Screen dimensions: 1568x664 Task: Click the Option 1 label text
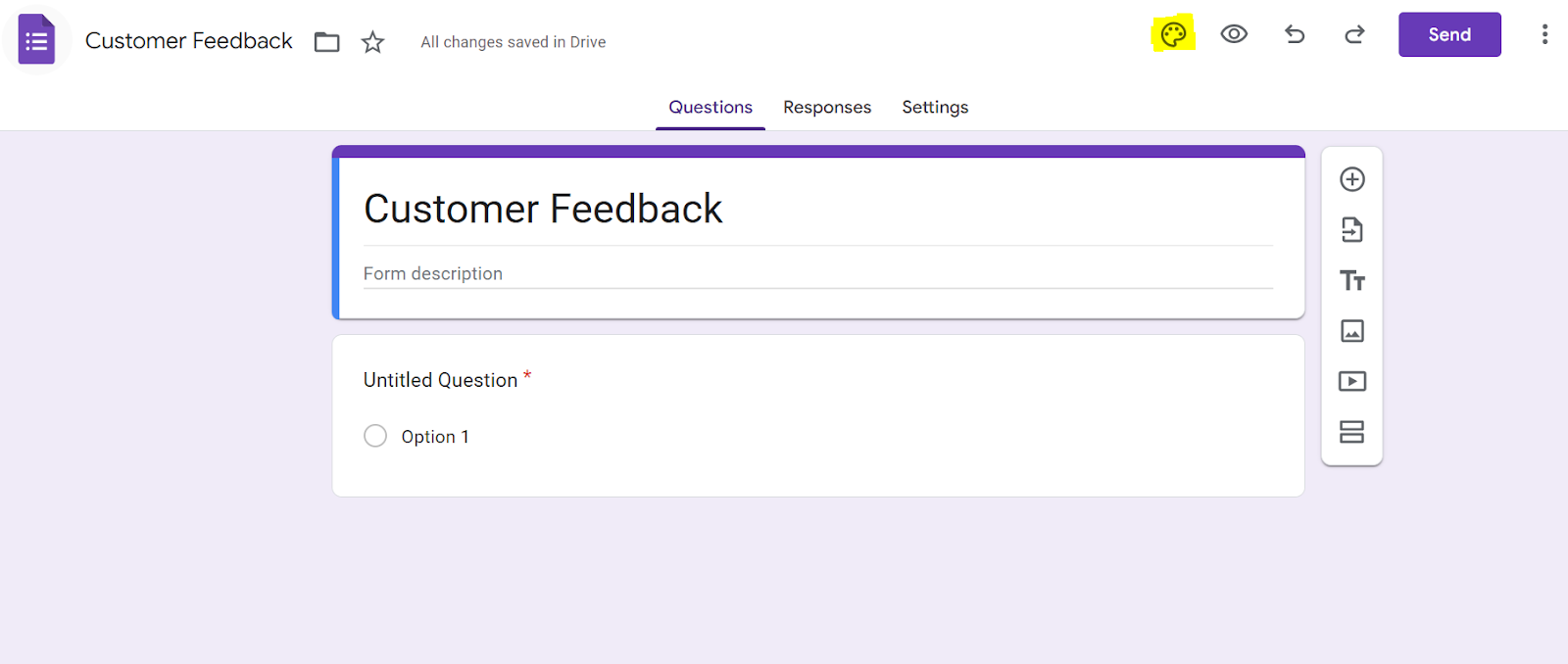click(x=435, y=437)
